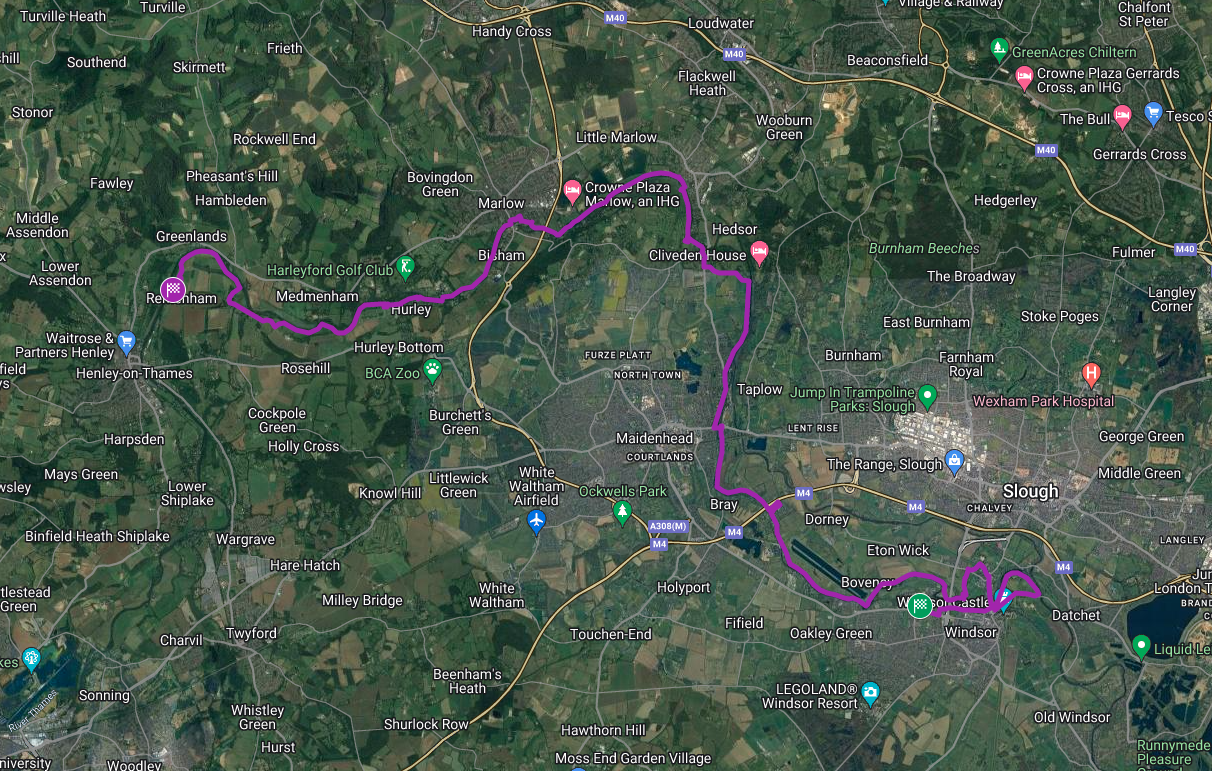Screen dimensions: 1212x771
Task: Open the Jump In Trampoline Parks pin
Action: (927, 396)
